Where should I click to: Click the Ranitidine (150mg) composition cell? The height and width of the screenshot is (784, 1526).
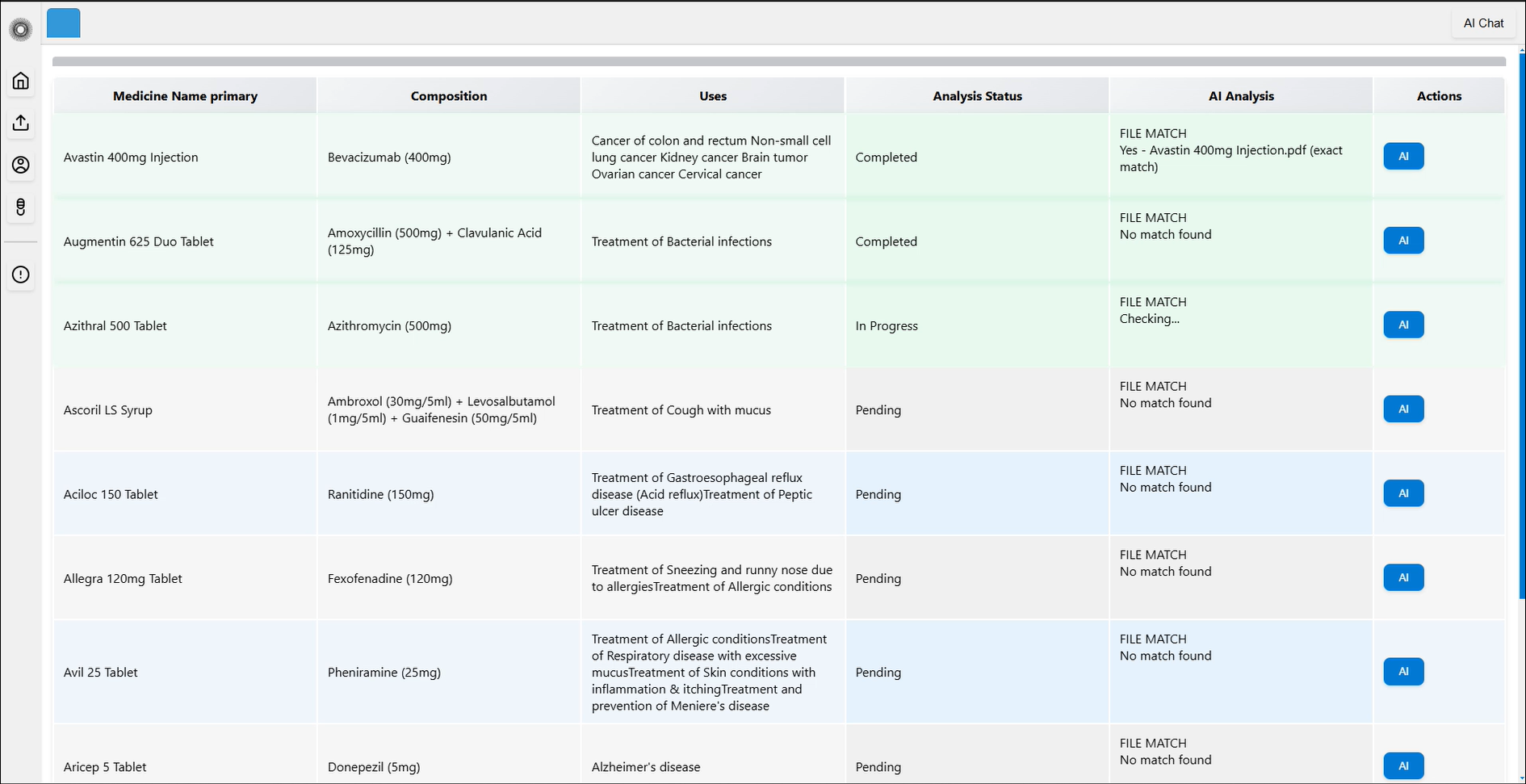(x=449, y=494)
